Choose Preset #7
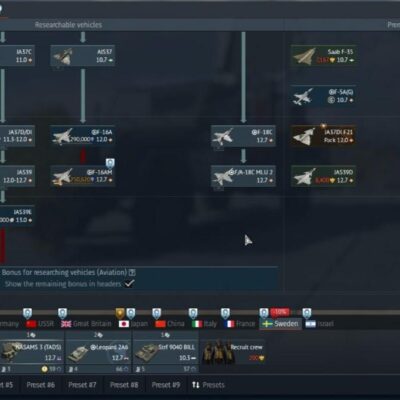Viewport: 400px width, 400px height. [82, 385]
